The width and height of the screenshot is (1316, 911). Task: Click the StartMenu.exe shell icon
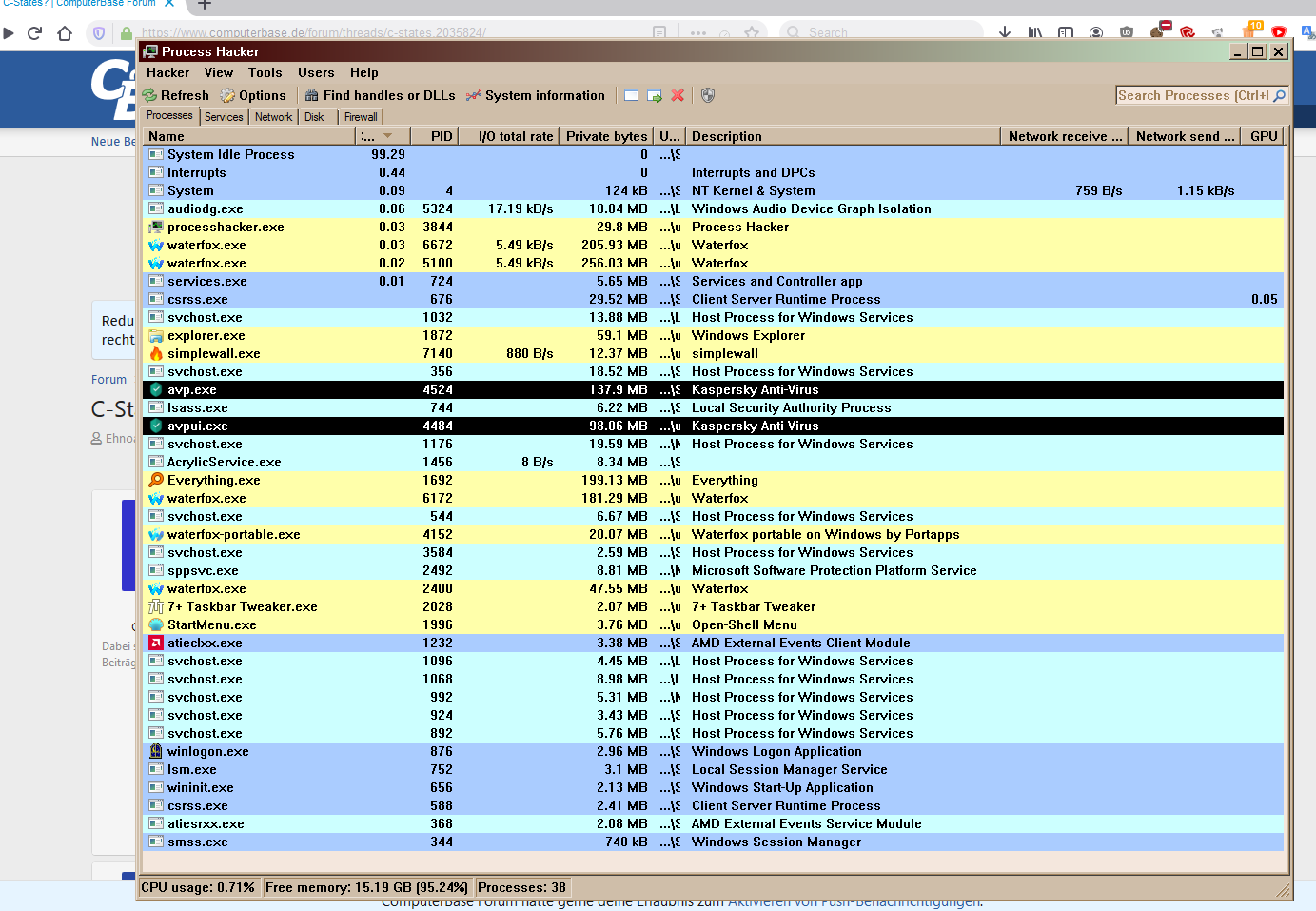156,624
